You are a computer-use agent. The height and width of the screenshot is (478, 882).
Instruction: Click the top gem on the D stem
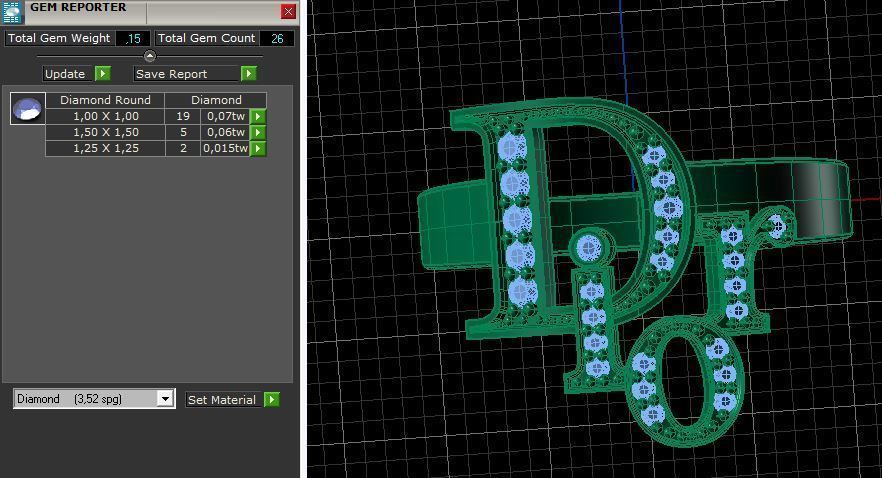pyautogui.click(x=511, y=148)
